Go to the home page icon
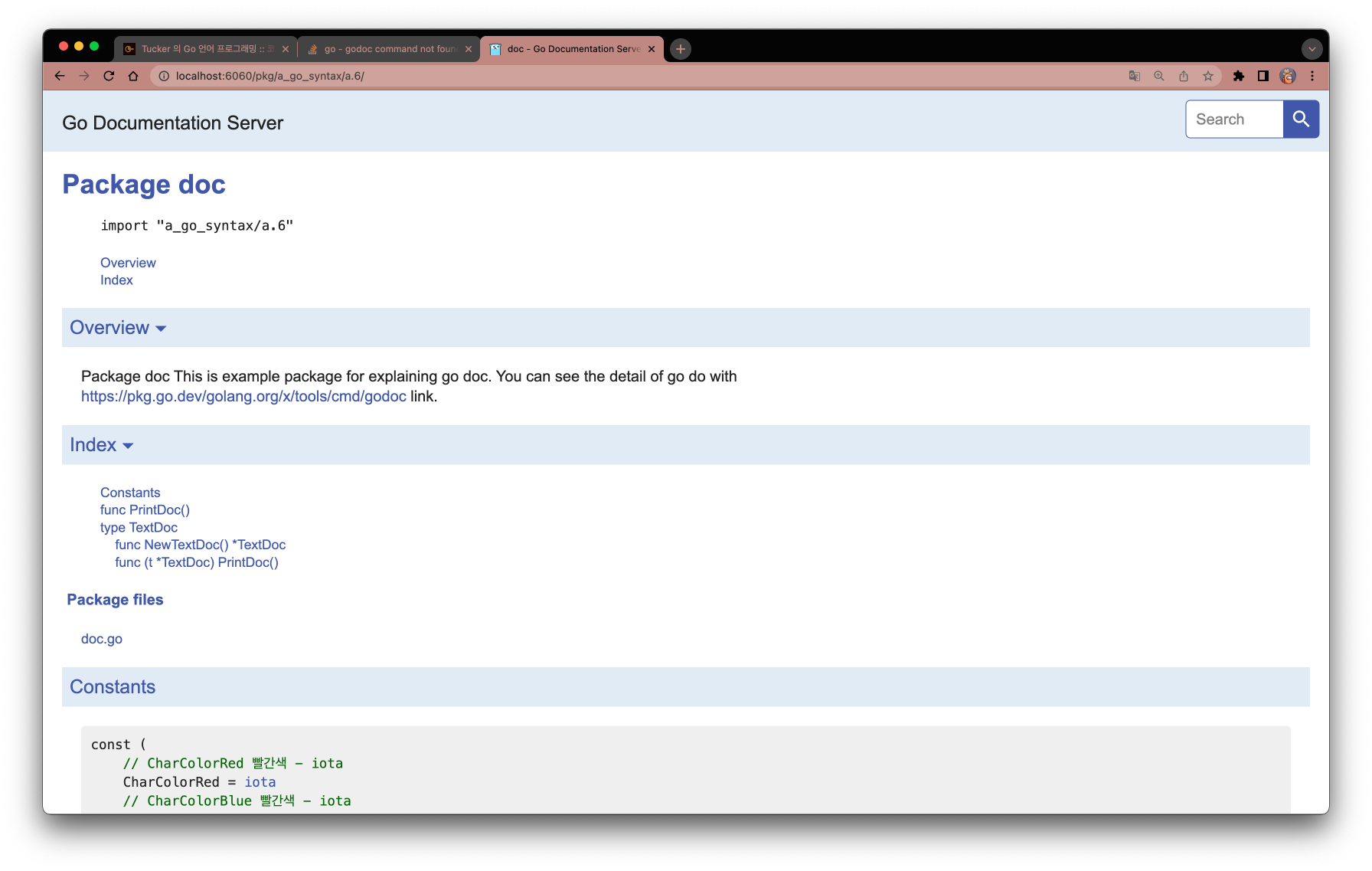Image resolution: width=1372 pixels, height=871 pixels. pyautogui.click(x=133, y=76)
